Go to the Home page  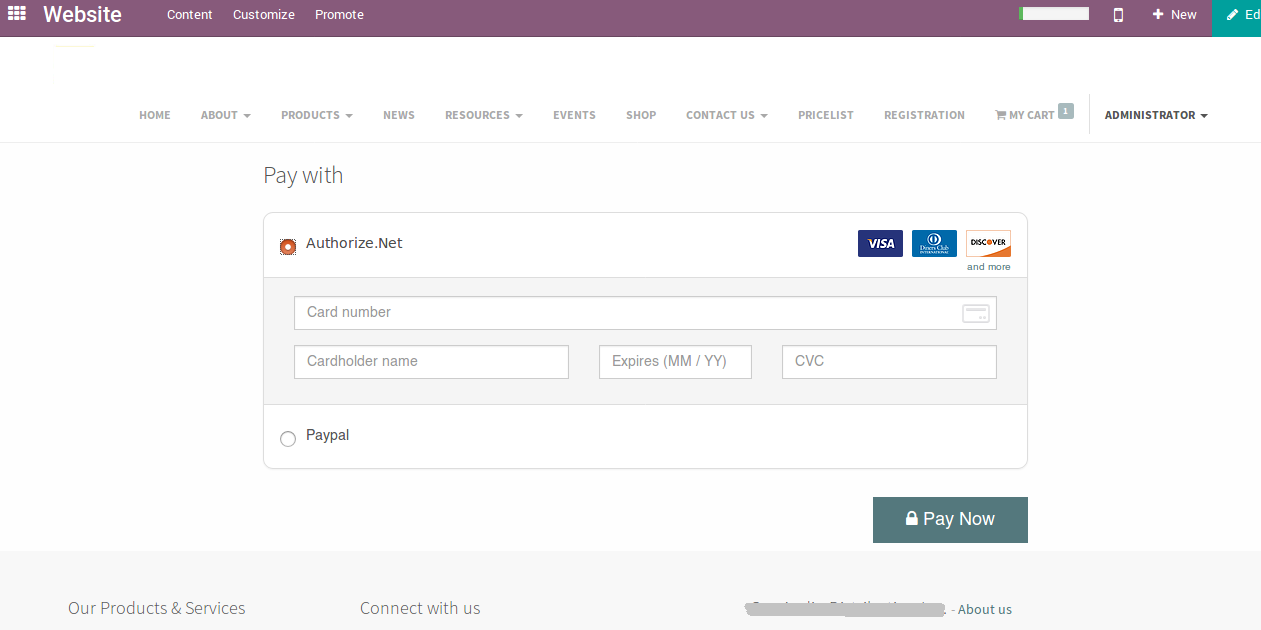tap(155, 115)
